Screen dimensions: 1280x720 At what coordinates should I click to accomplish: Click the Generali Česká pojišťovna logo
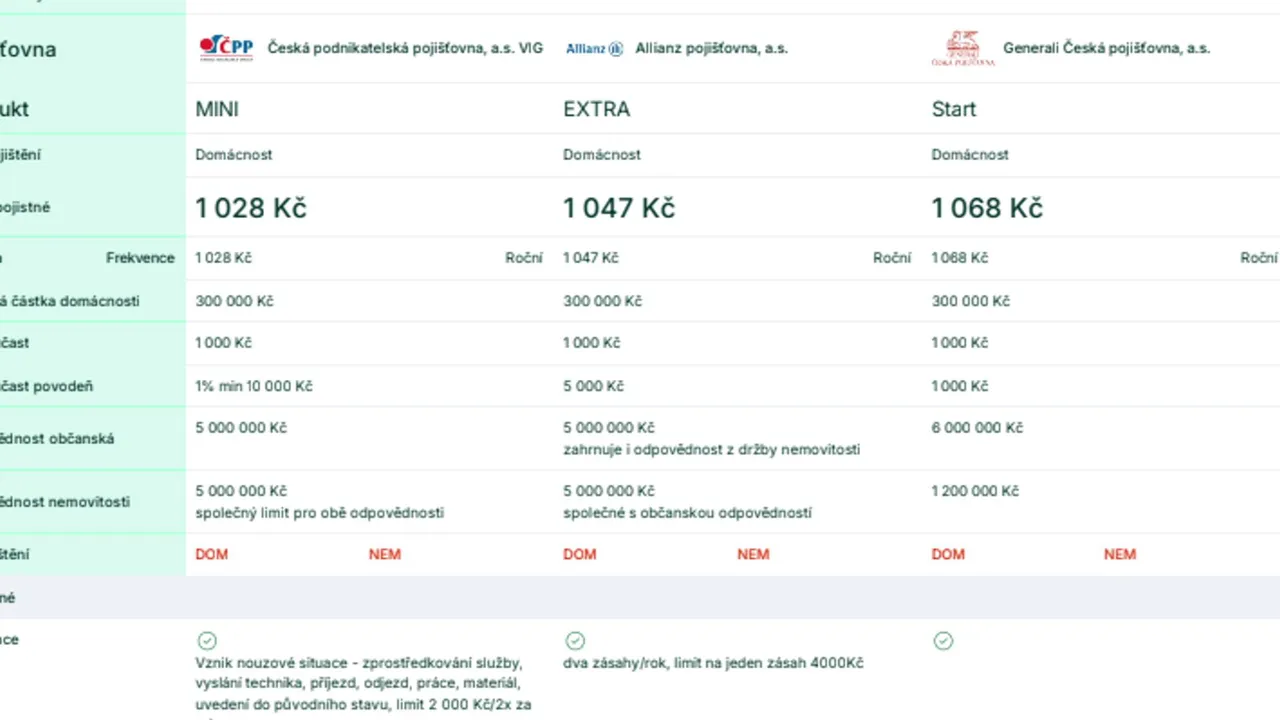(962, 48)
